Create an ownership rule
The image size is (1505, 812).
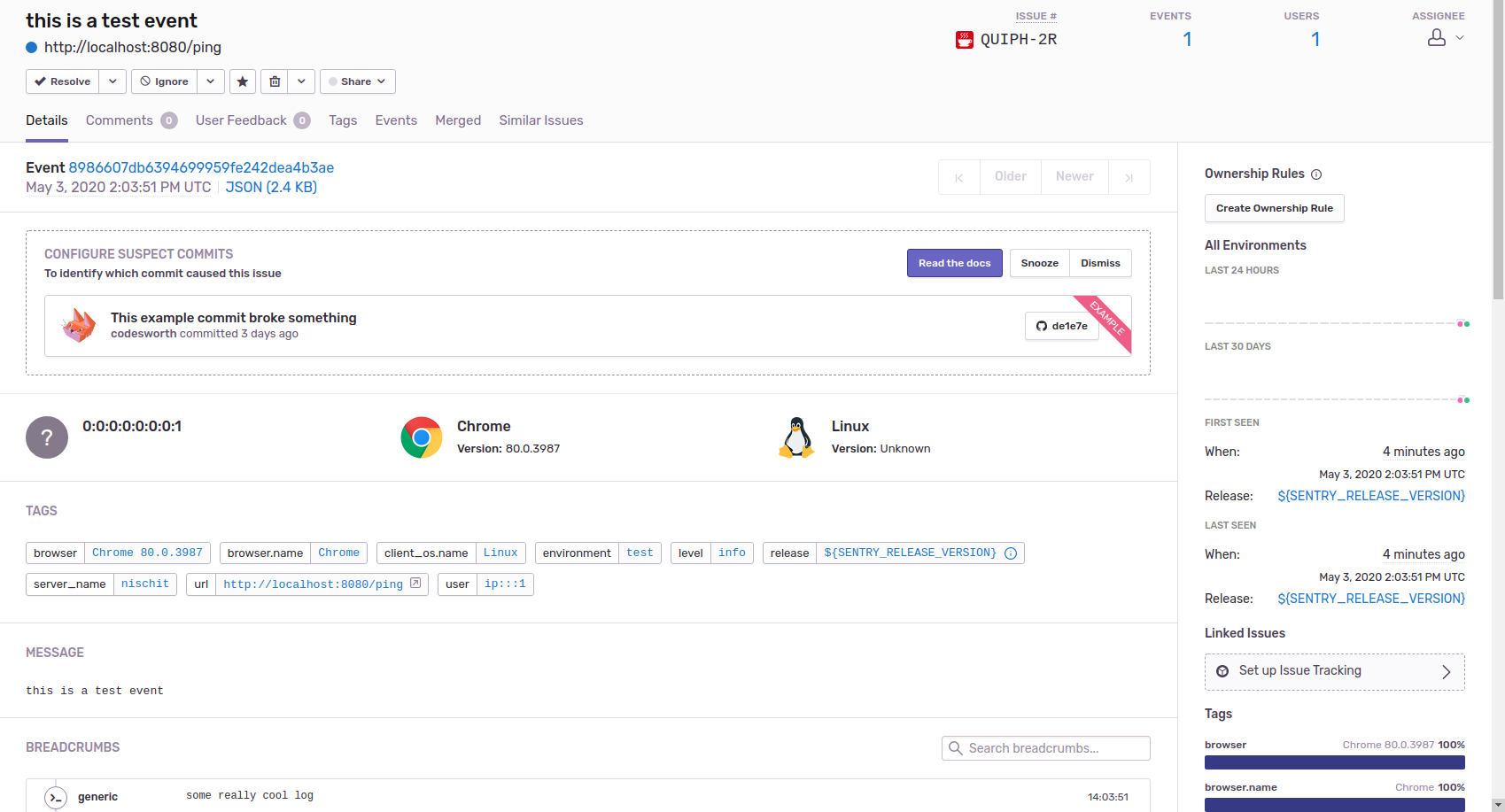(1275, 208)
